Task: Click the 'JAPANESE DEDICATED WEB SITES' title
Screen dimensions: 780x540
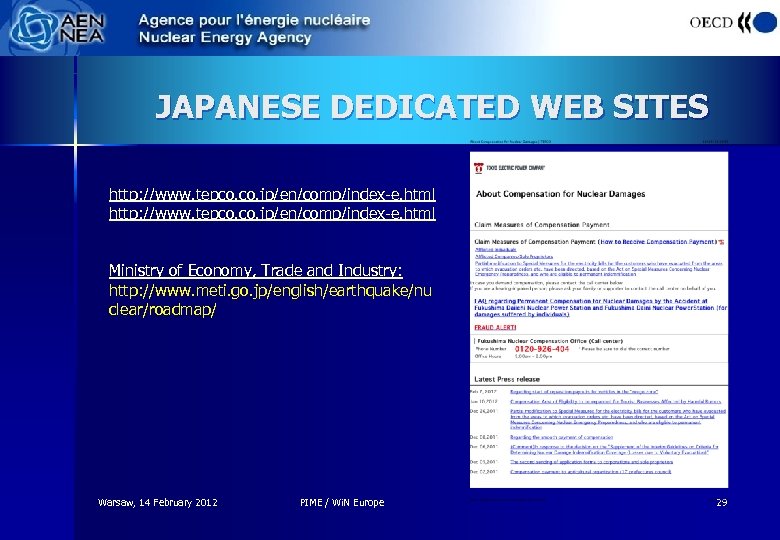Action: 432,106
